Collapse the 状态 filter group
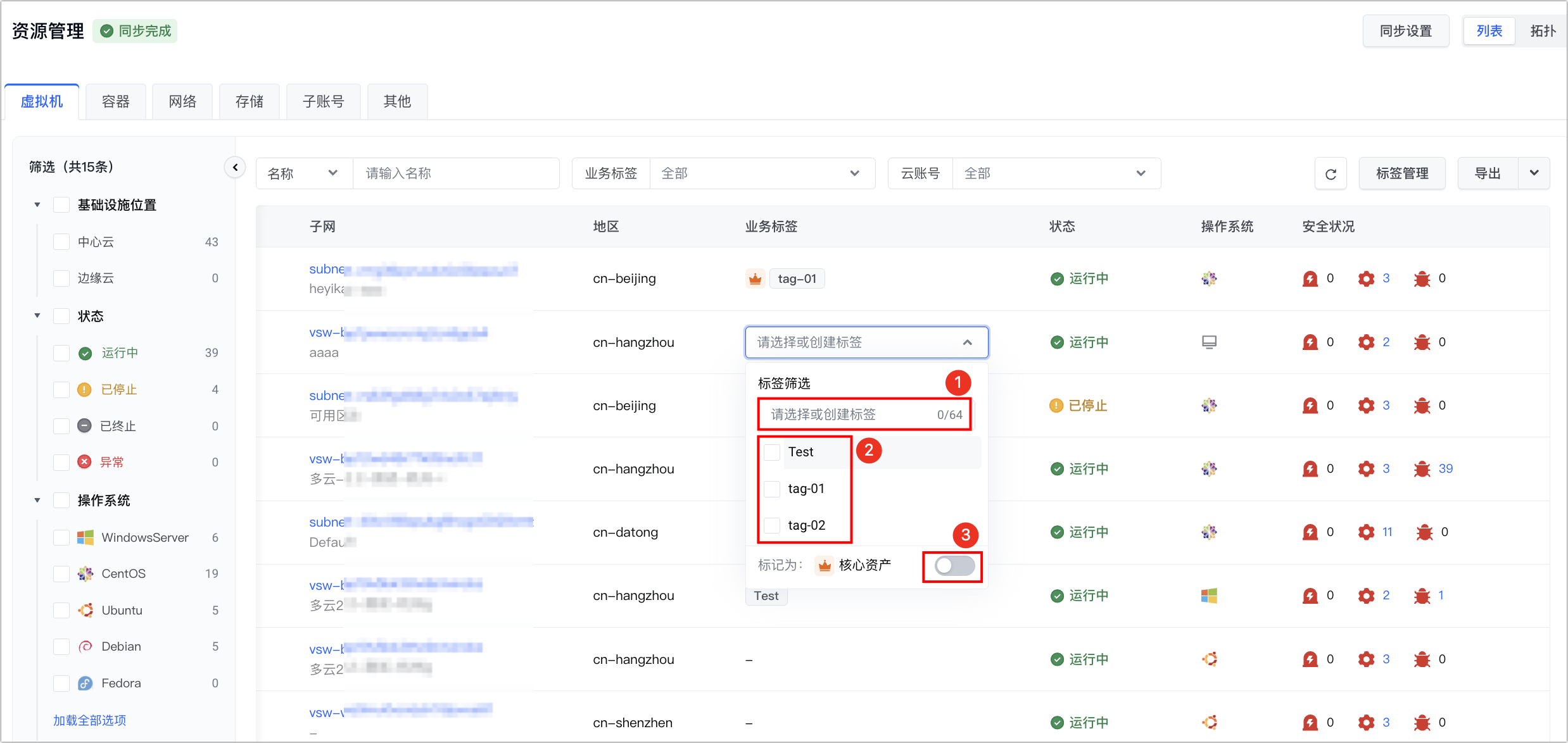The image size is (1568, 743). (37, 316)
